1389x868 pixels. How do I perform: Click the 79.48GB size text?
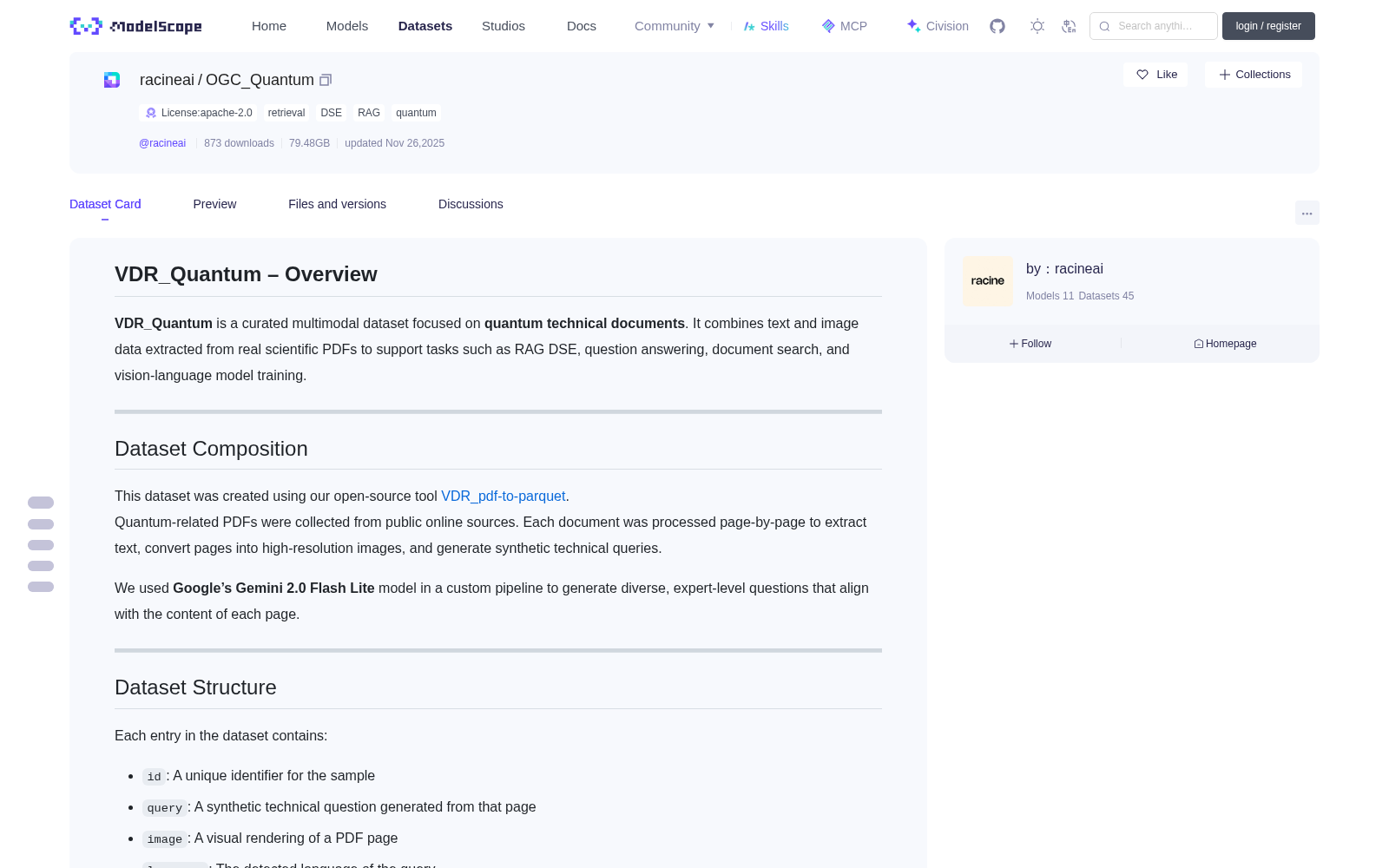coord(309,143)
